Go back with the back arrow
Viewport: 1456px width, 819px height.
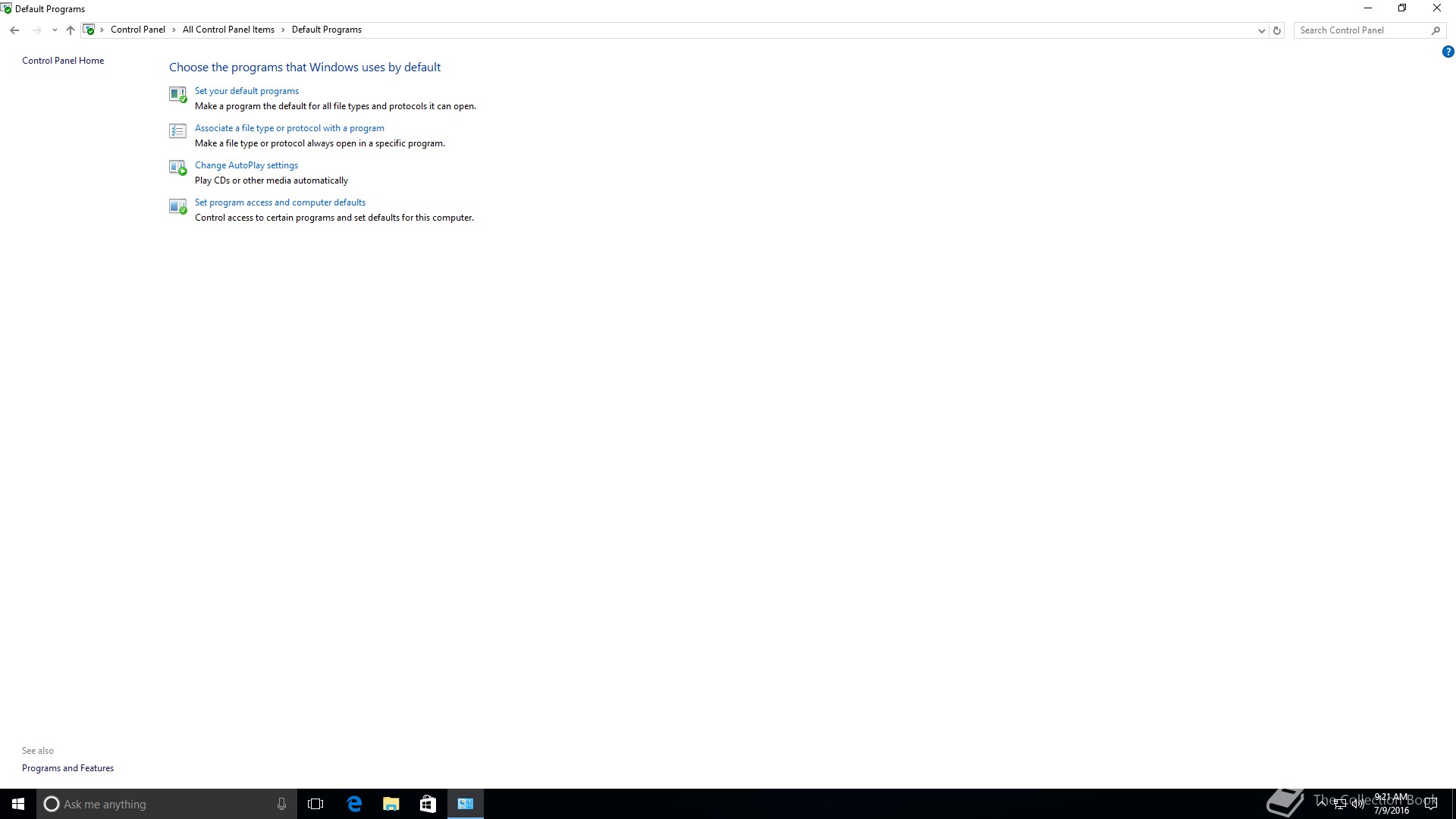click(x=14, y=30)
